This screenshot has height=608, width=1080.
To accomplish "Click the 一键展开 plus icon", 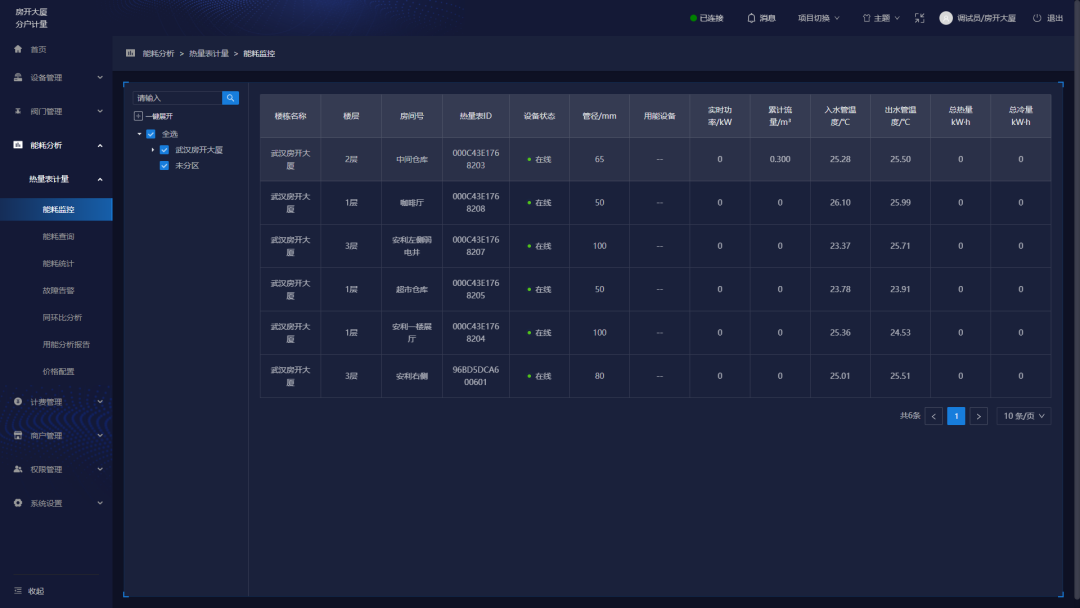I will (138, 116).
